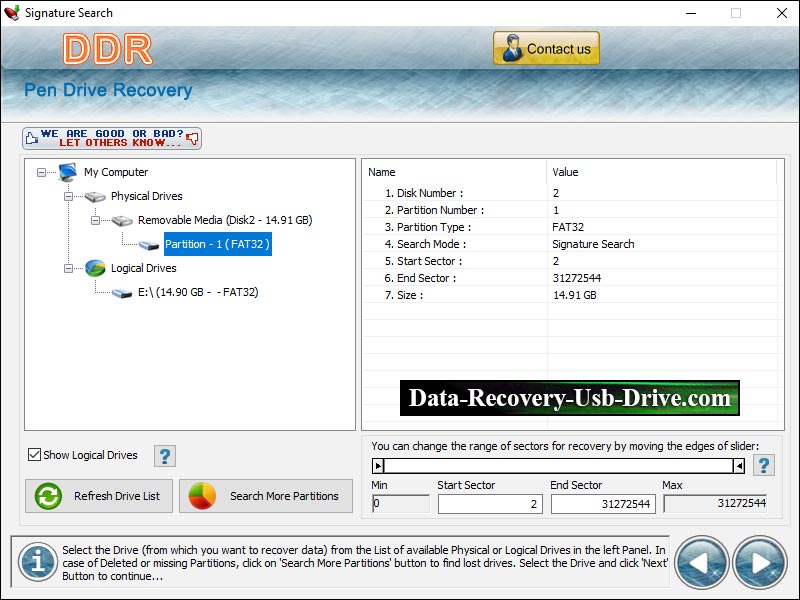Collapse the Physical Drives node
The image size is (800, 600).
[68, 196]
